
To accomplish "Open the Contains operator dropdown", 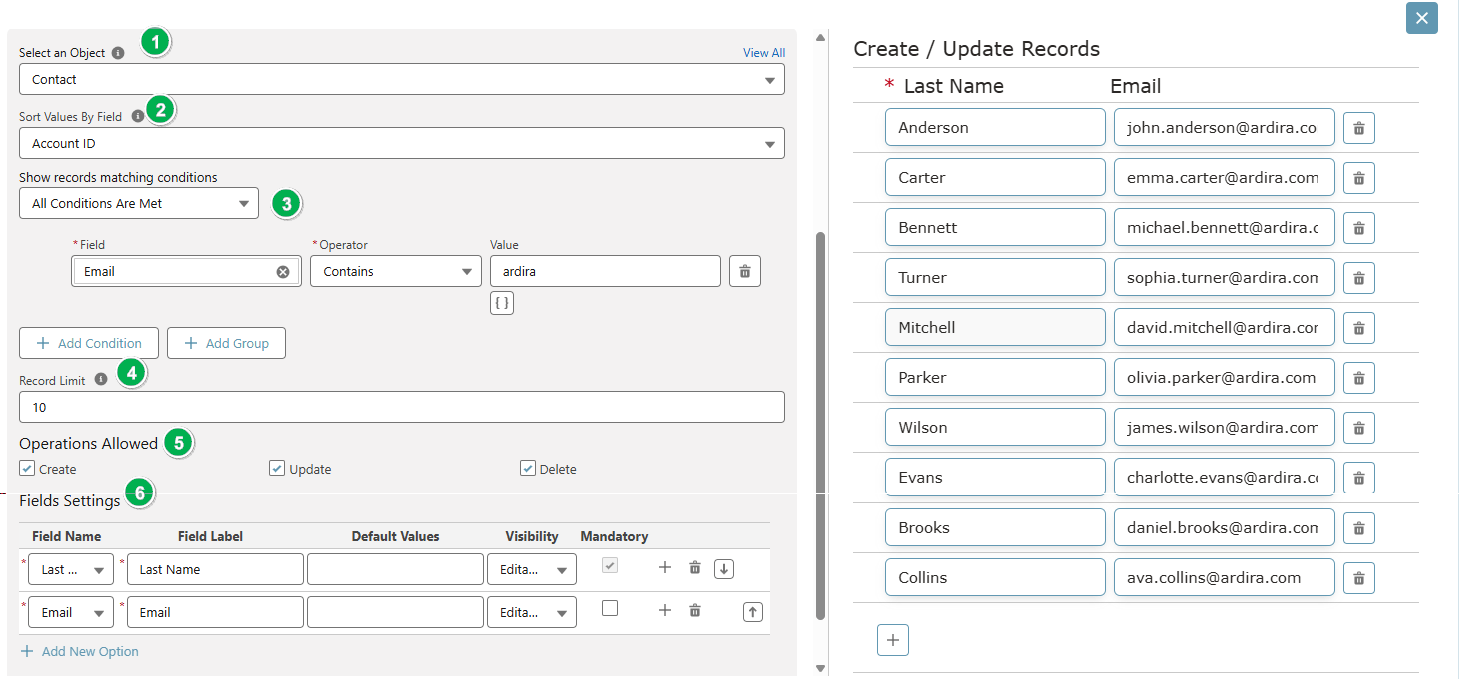I will [x=396, y=271].
